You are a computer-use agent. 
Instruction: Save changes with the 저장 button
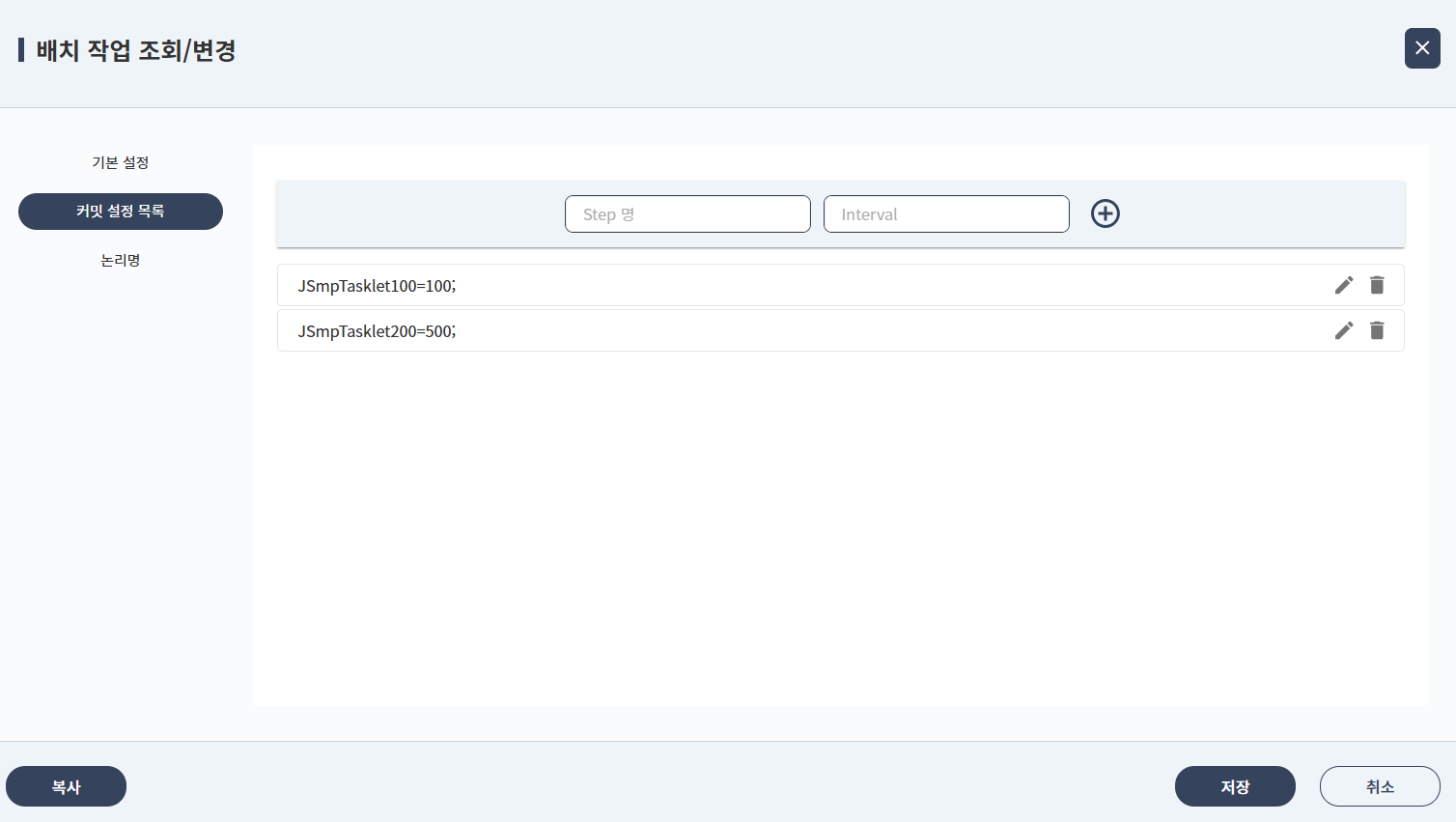click(x=1234, y=786)
